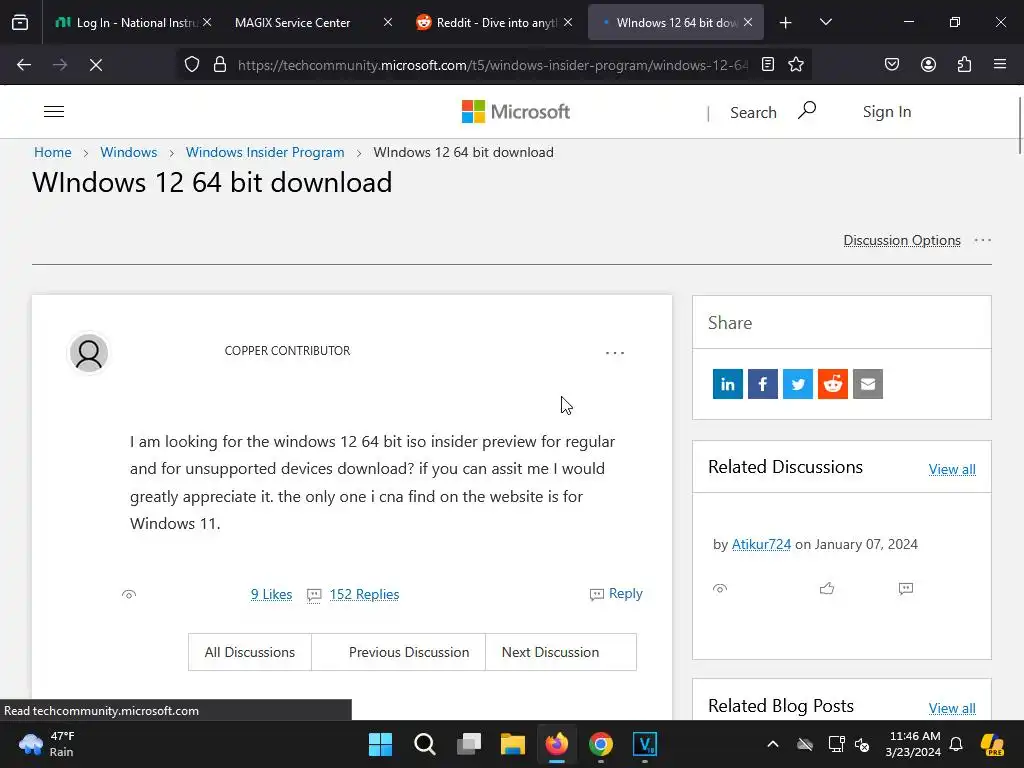The height and width of the screenshot is (768, 1024).
Task: Share discussion on Facebook
Action: click(763, 384)
